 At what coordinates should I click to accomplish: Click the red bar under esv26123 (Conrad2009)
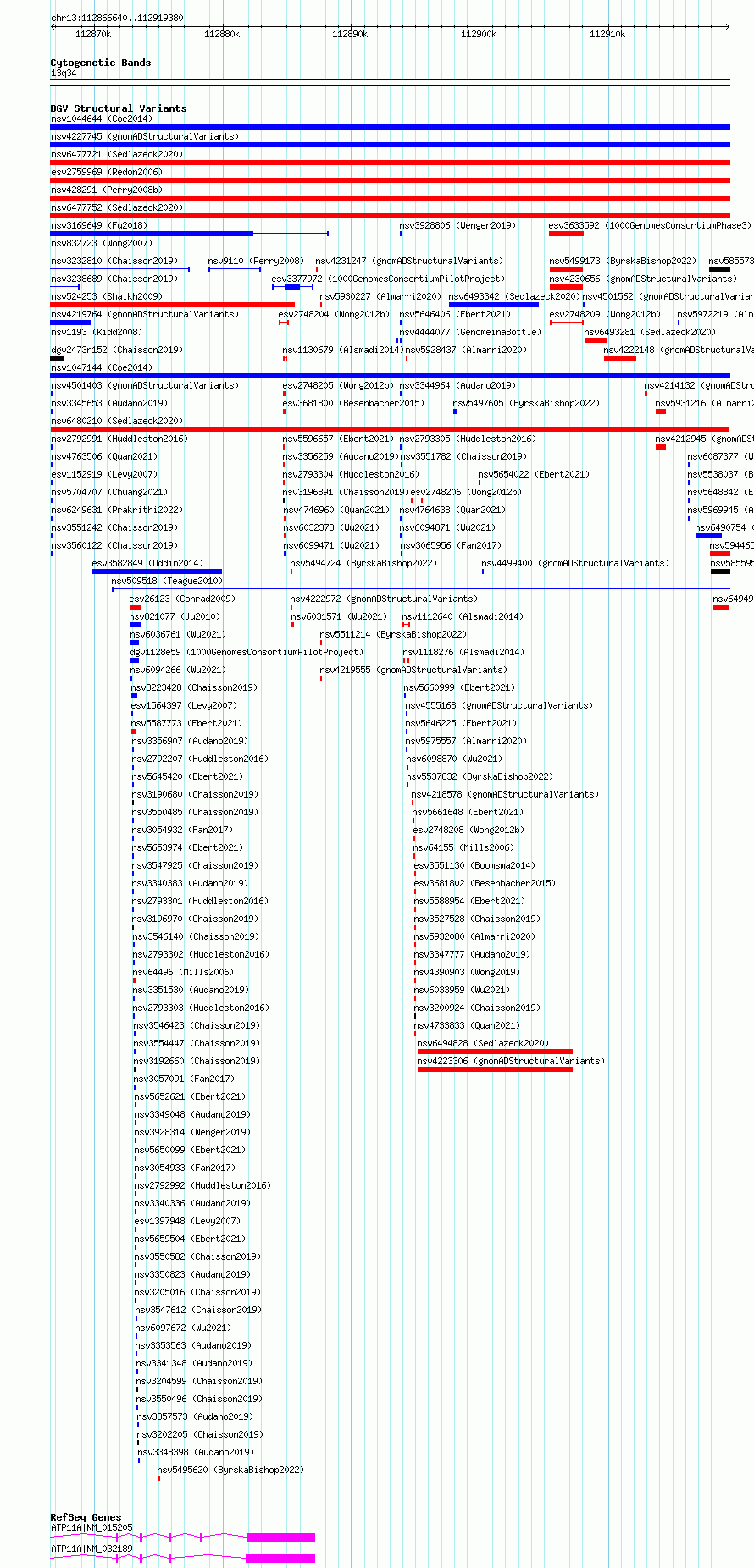(x=135, y=607)
